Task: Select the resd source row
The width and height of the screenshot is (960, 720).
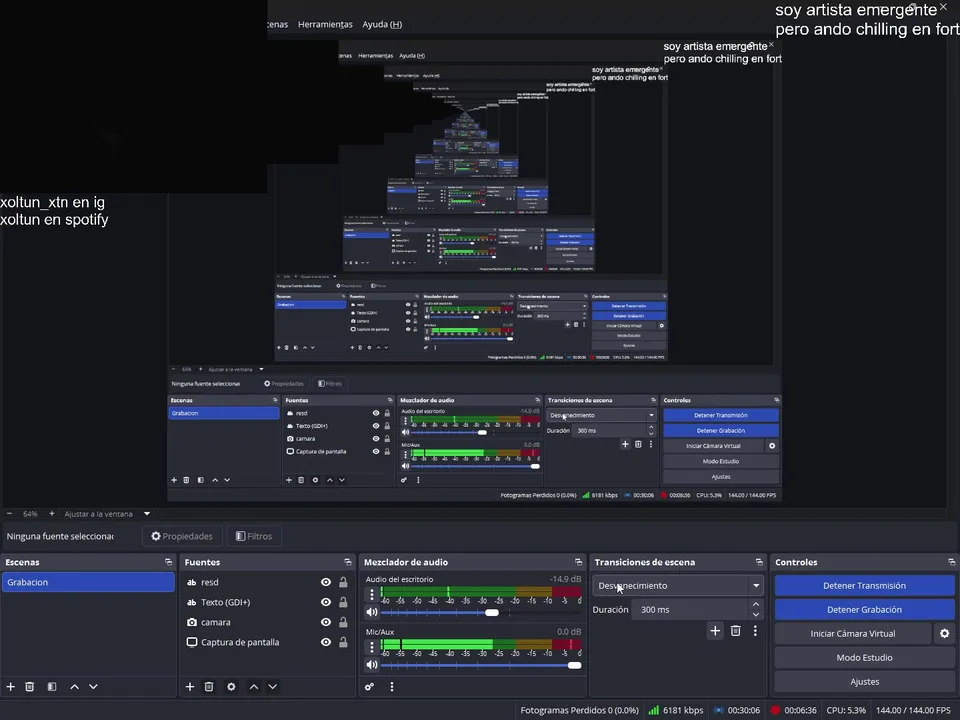Action: tap(267, 582)
